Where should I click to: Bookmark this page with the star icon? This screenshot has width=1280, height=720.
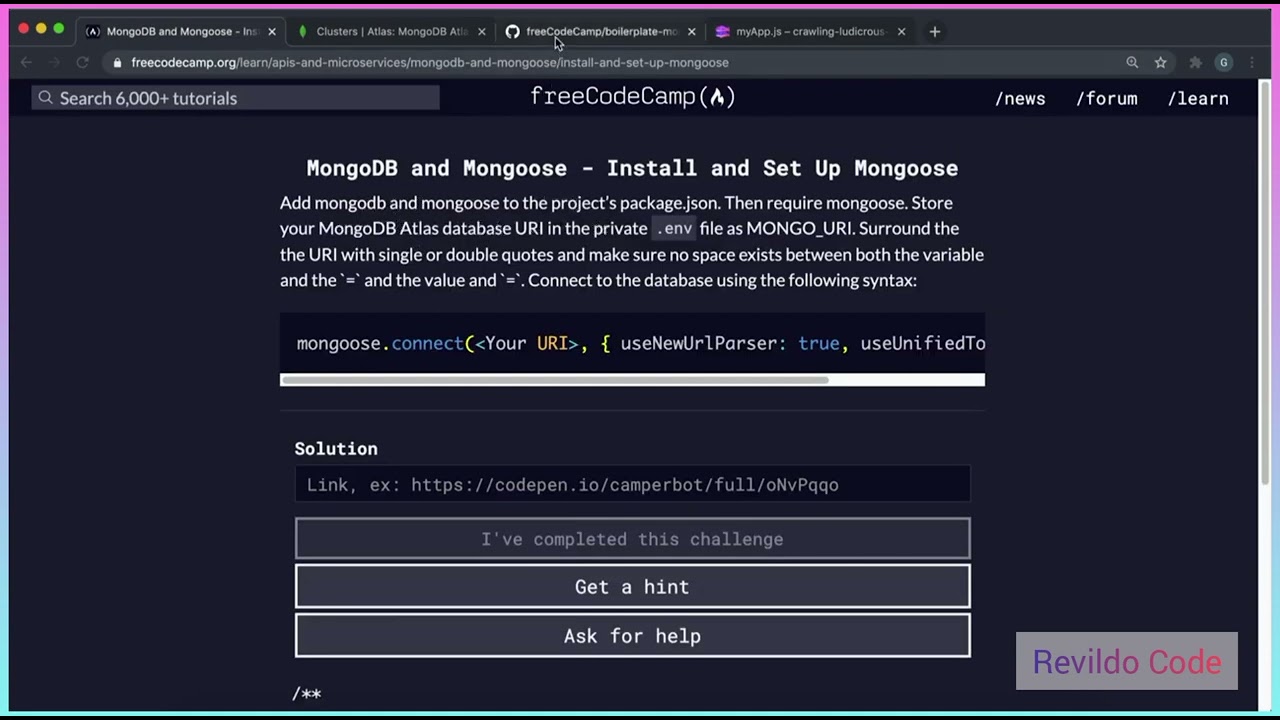pyautogui.click(x=1161, y=62)
